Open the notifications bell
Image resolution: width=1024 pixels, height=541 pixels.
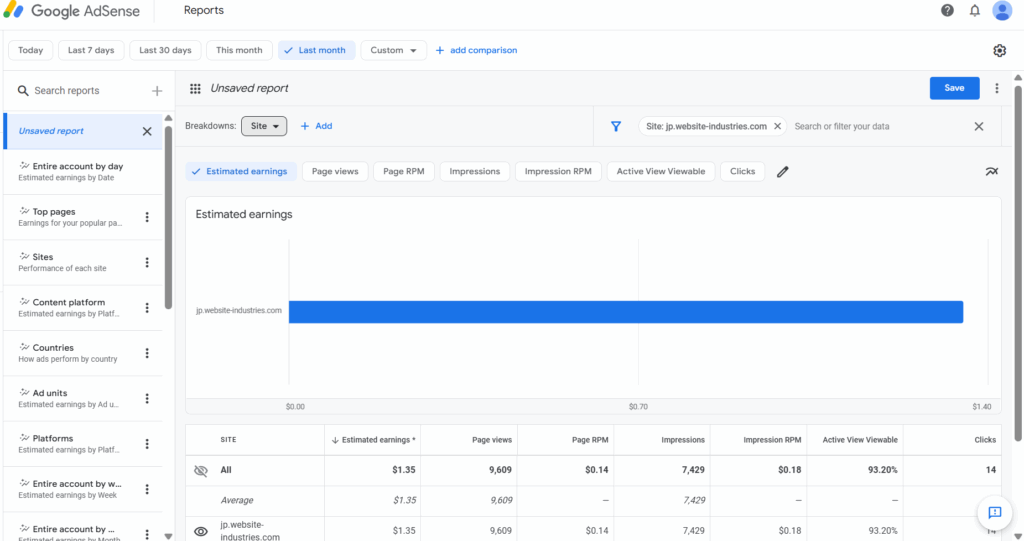point(975,11)
